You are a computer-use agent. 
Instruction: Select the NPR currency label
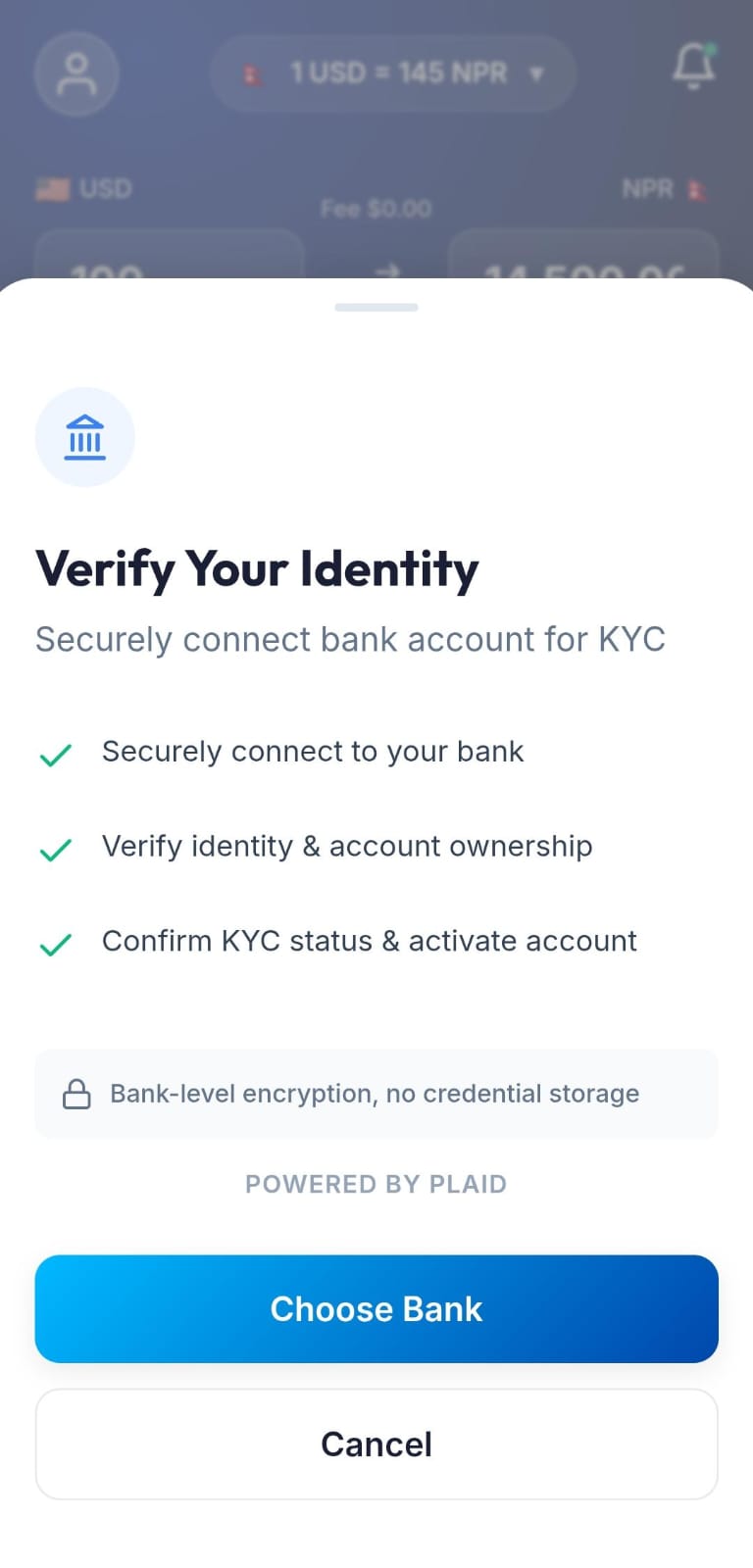[x=647, y=187]
